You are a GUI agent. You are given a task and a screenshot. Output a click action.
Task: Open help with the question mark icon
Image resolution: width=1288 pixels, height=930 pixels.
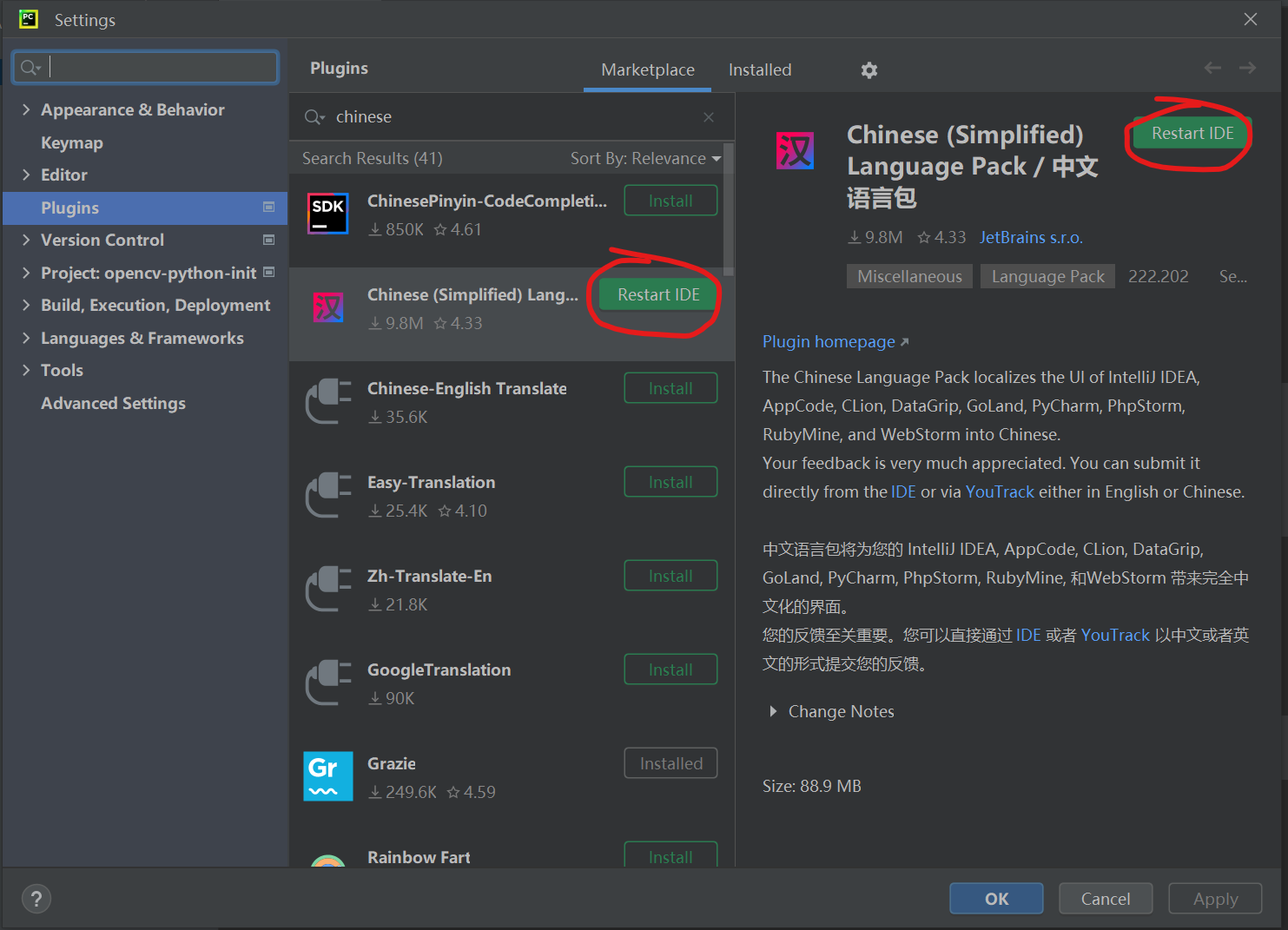pos(36,899)
